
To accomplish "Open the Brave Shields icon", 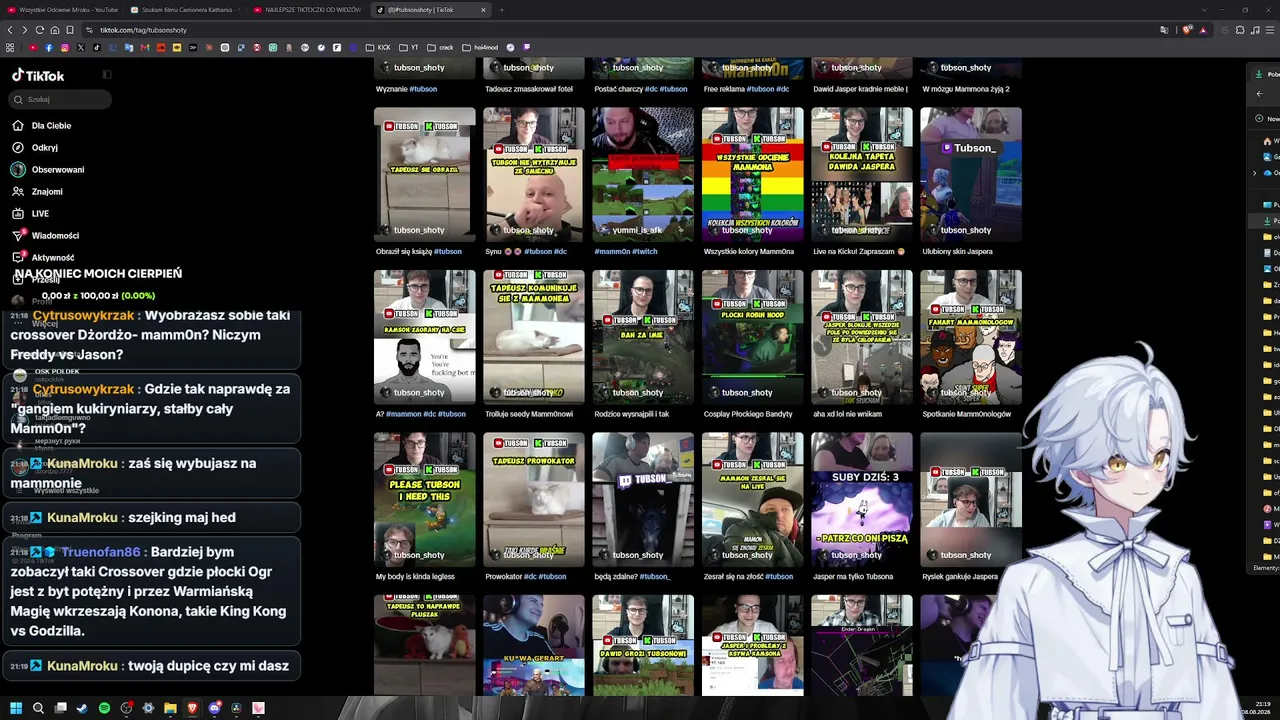I will 1188,30.
